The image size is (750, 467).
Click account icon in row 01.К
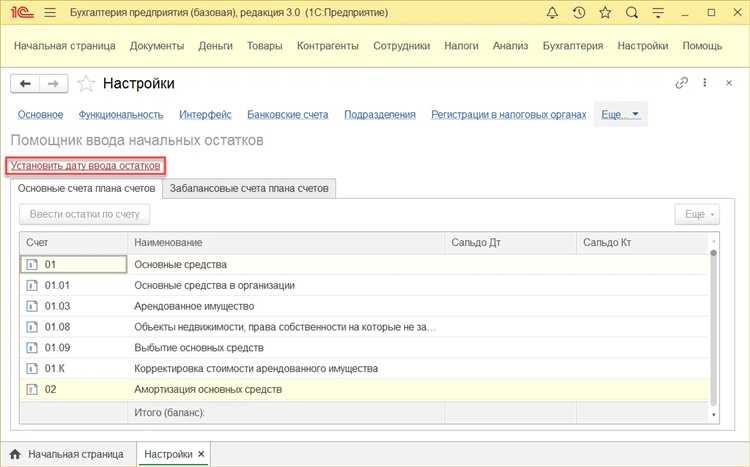[x=32, y=369]
